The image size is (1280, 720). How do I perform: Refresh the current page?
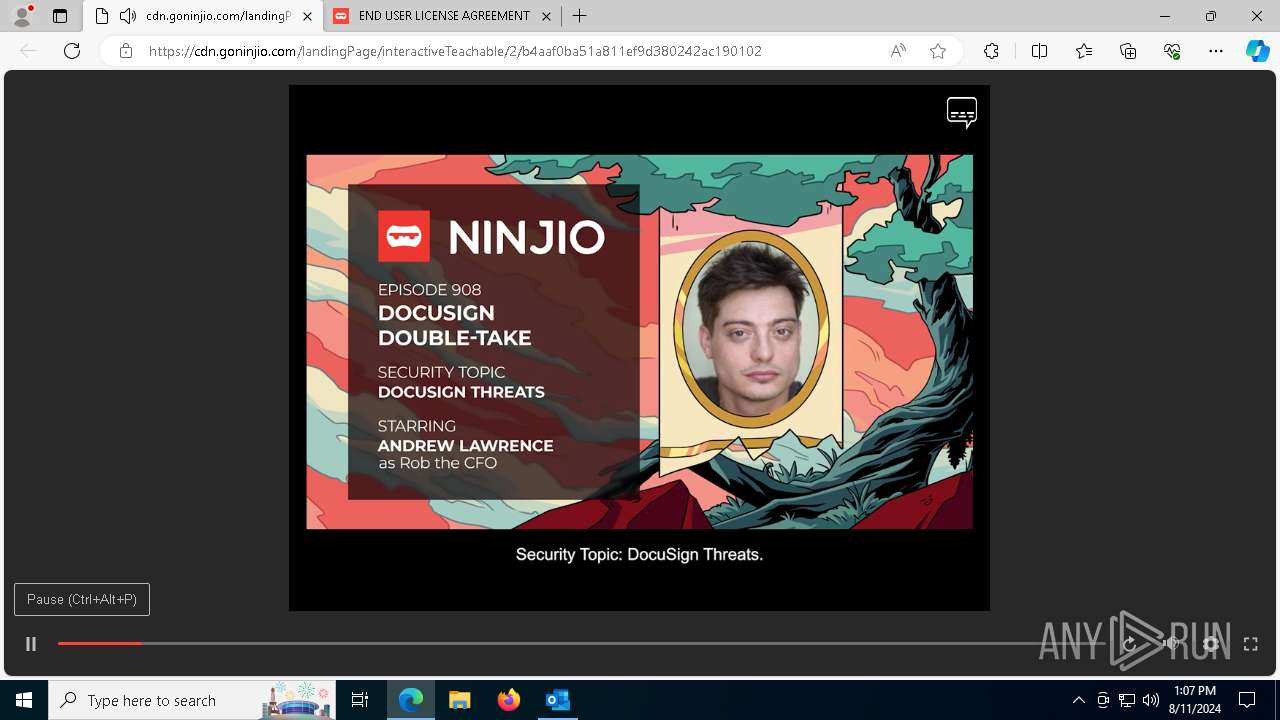tap(72, 51)
